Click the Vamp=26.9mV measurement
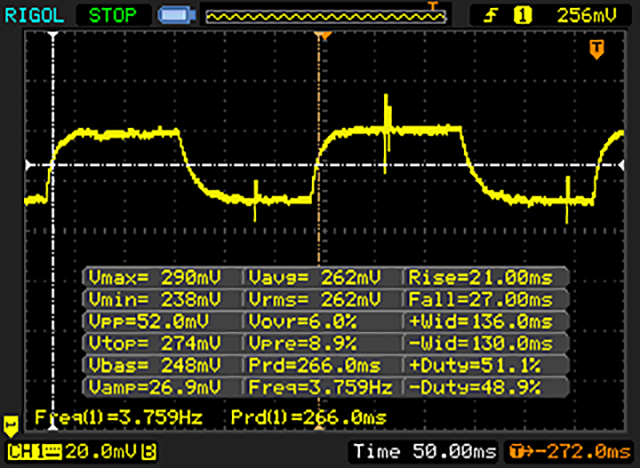The height and width of the screenshot is (468, 640). tap(155, 387)
